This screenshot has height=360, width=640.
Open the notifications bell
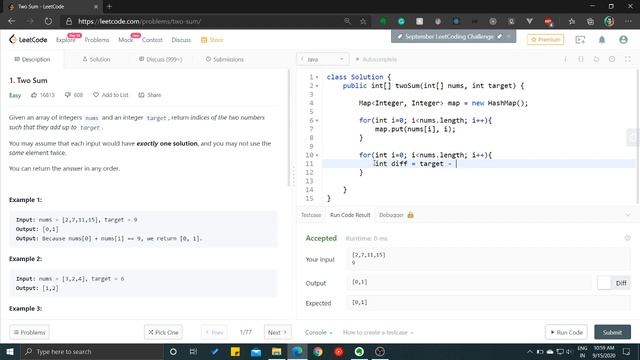point(602,40)
